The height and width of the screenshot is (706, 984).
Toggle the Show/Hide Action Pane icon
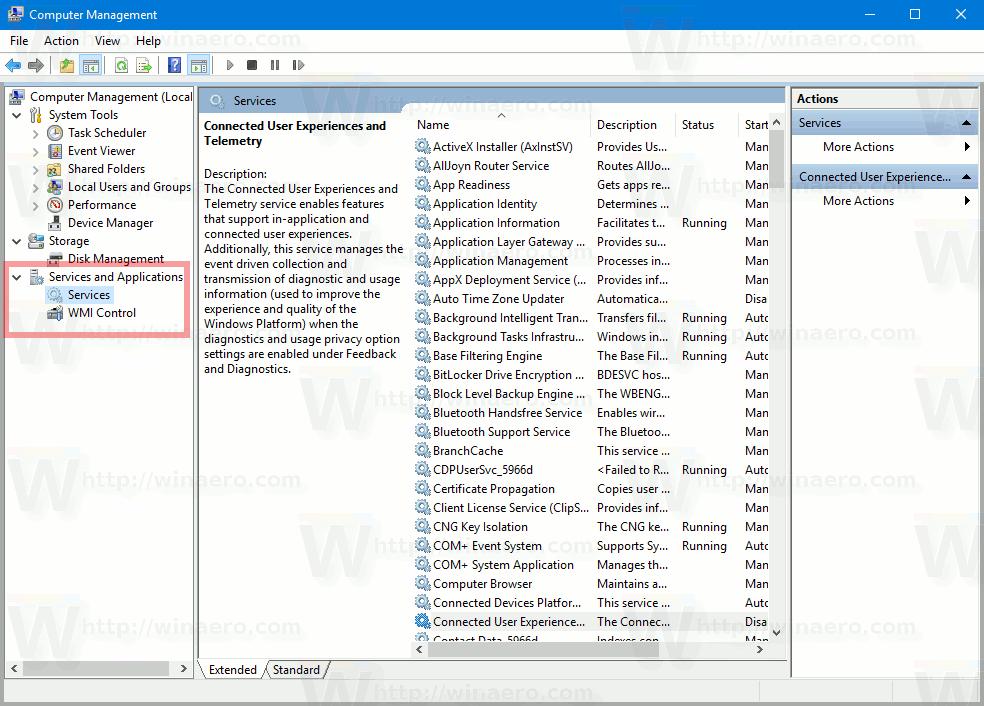point(197,64)
